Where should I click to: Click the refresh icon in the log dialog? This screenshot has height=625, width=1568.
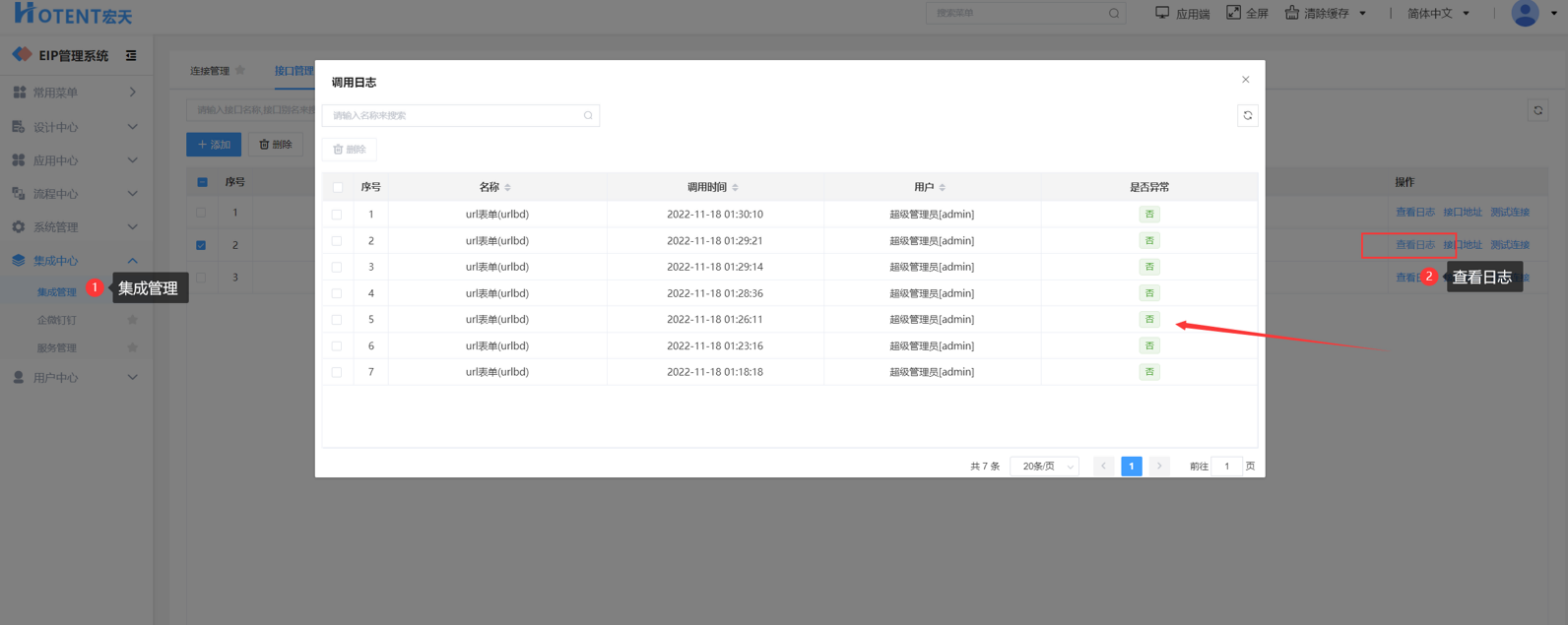pyautogui.click(x=1247, y=116)
